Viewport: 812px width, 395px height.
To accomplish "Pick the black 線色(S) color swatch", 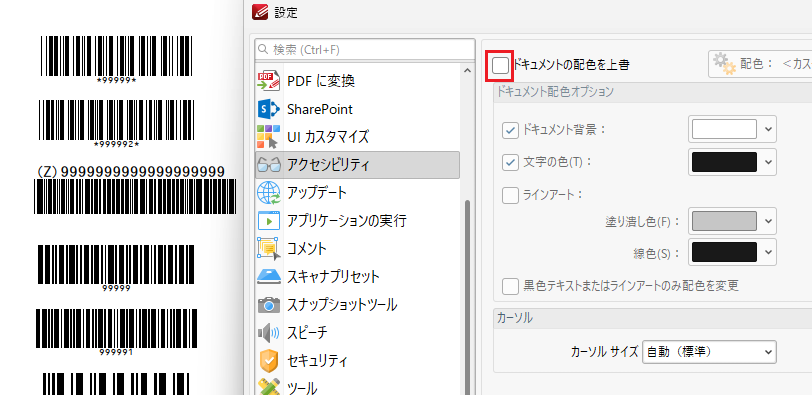I will [x=724, y=252].
